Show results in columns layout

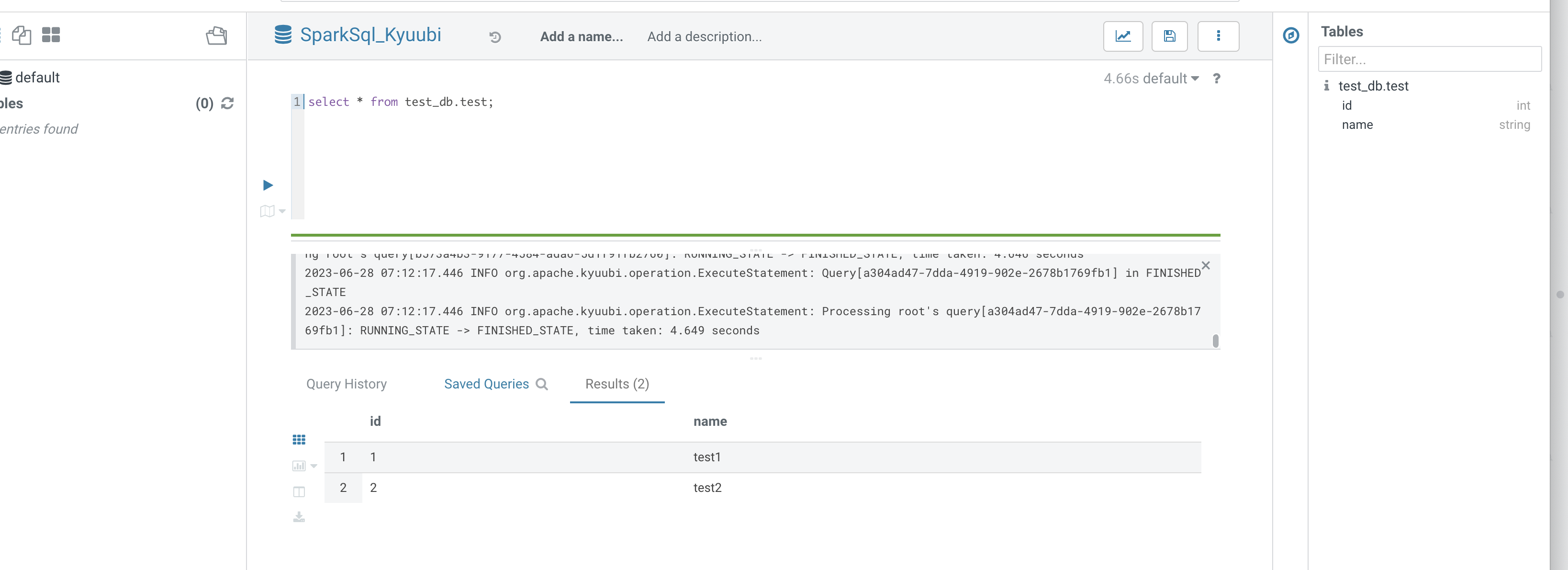click(x=298, y=491)
